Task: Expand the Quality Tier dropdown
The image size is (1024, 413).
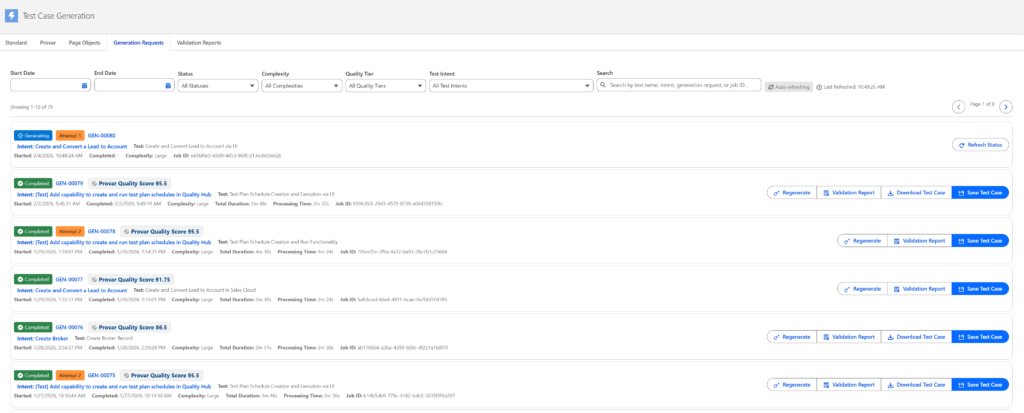Action: point(383,86)
